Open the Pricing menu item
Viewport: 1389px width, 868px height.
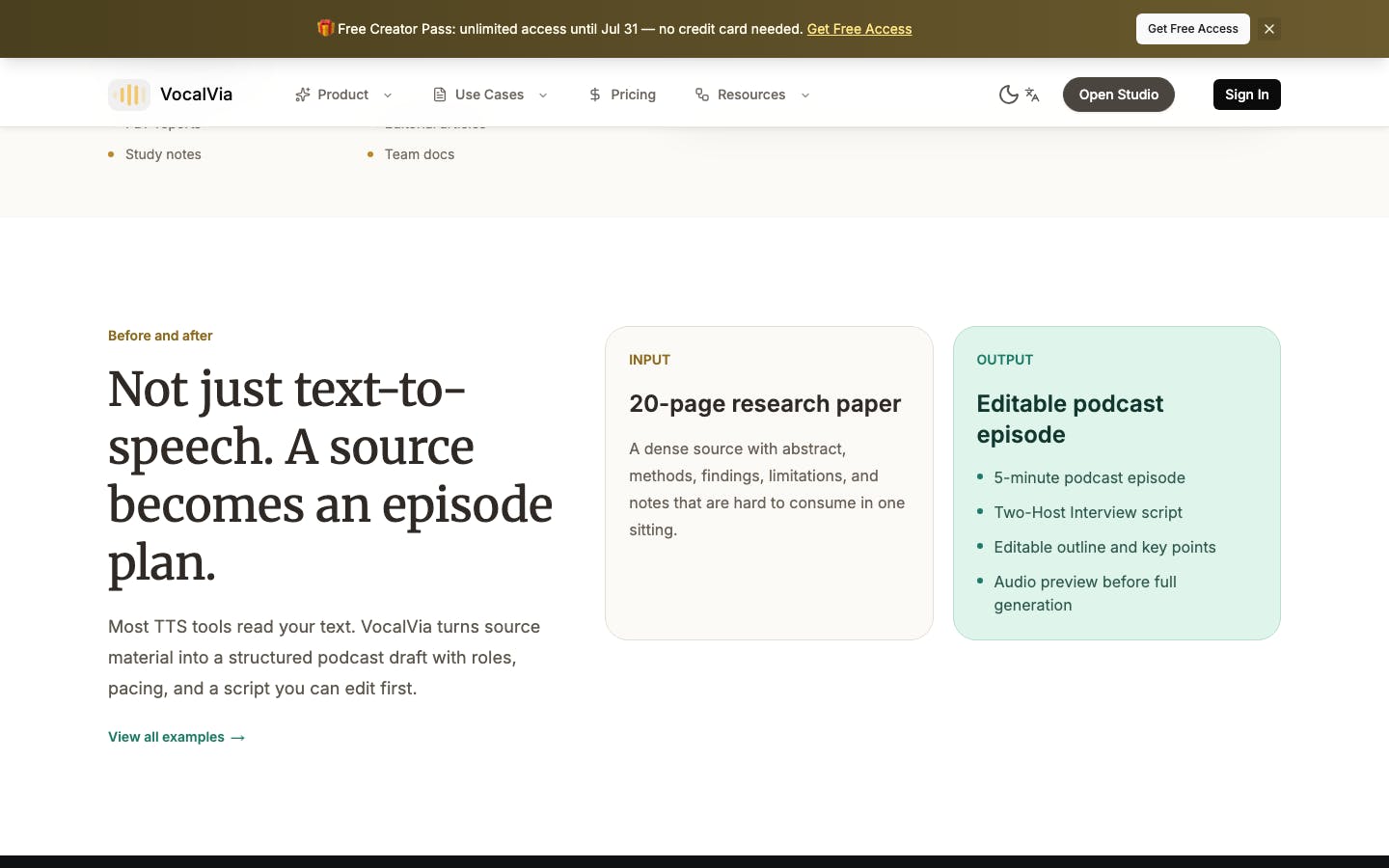pyautogui.click(x=622, y=95)
